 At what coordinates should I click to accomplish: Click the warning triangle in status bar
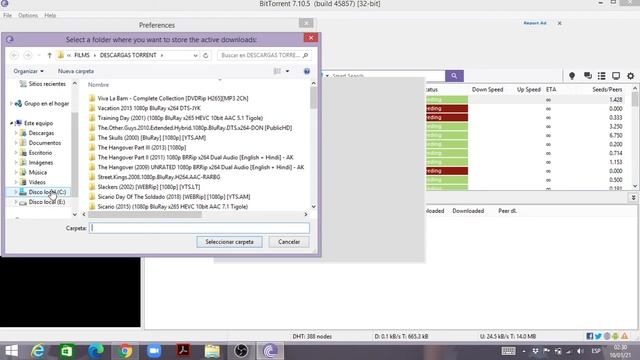click(624, 336)
